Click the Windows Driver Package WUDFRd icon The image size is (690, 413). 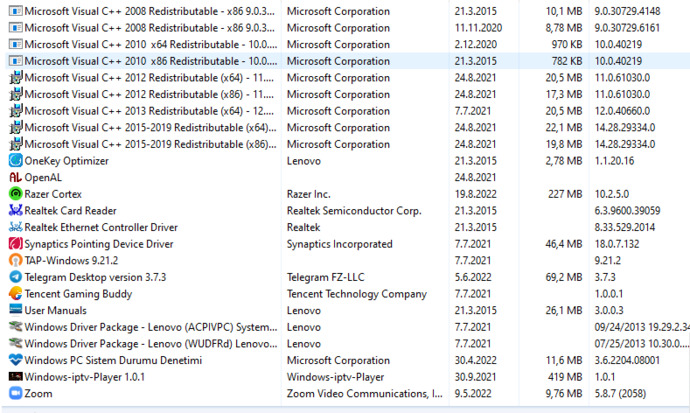(x=15, y=344)
